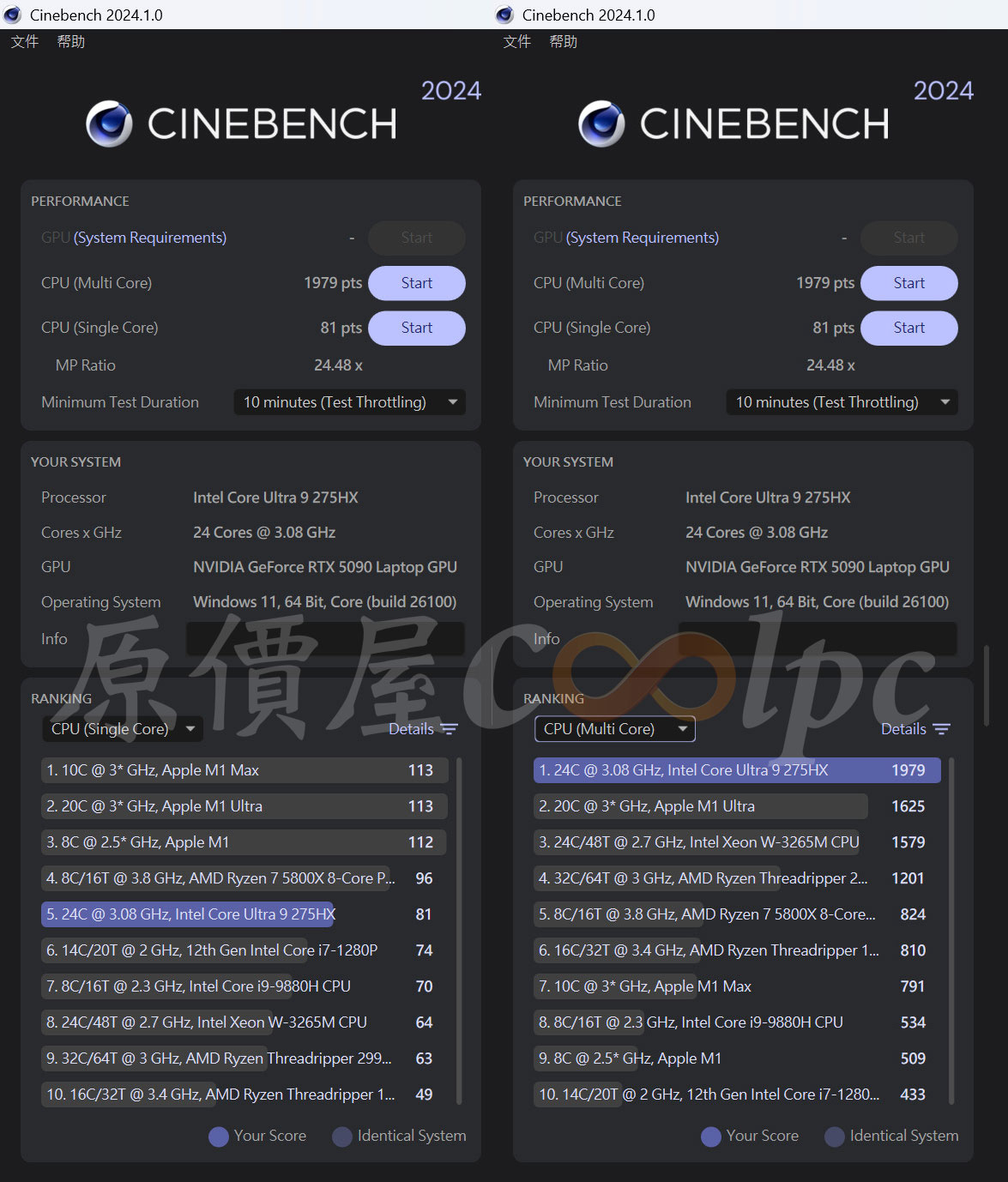Screen dimensions: 1008x1182
Task: Open the Details filter icon in left window
Action: pos(449,729)
